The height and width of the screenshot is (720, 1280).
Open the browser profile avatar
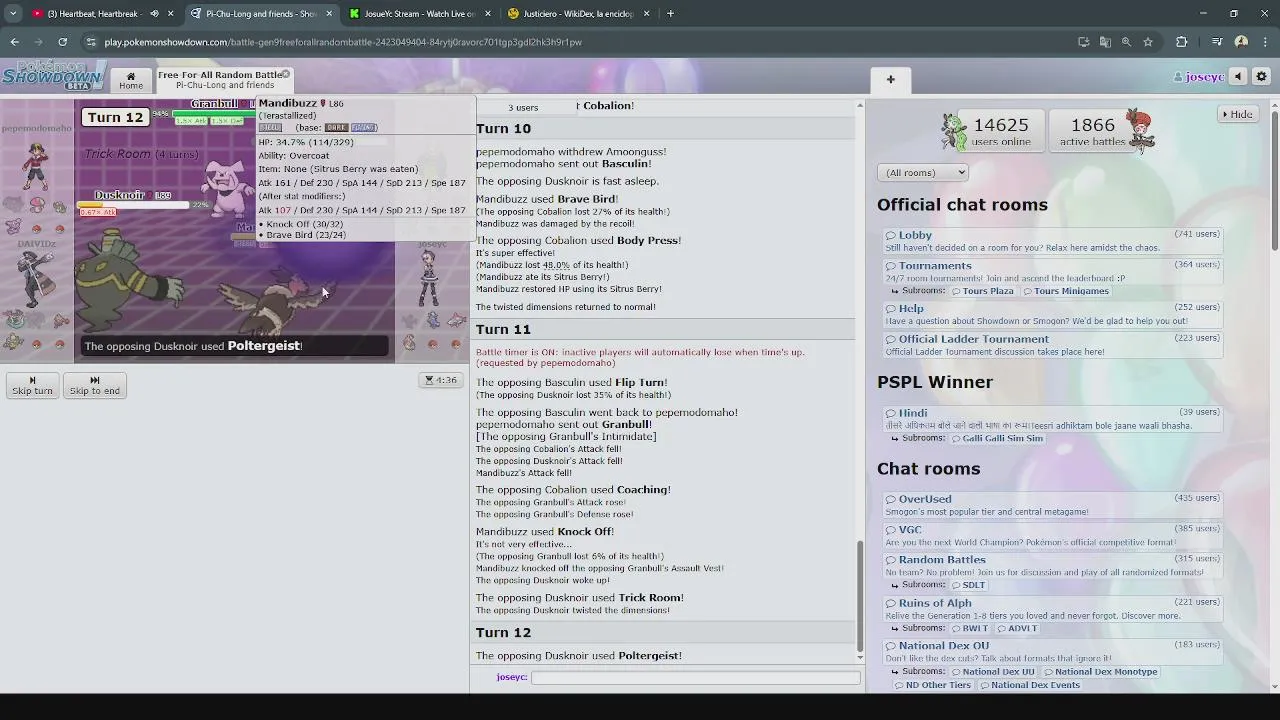[1241, 42]
